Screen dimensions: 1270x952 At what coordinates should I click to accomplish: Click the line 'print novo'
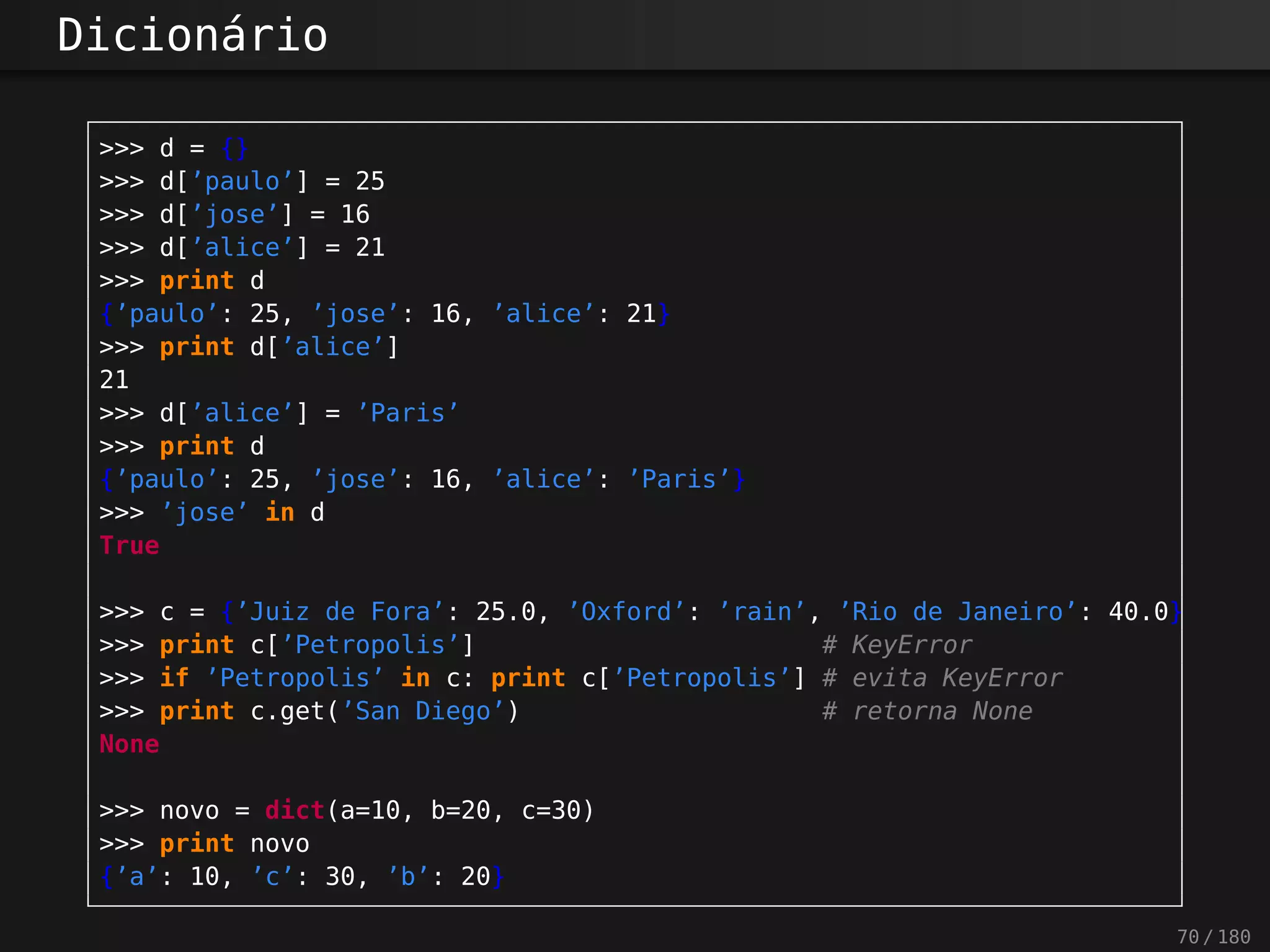tap(204, 844)
